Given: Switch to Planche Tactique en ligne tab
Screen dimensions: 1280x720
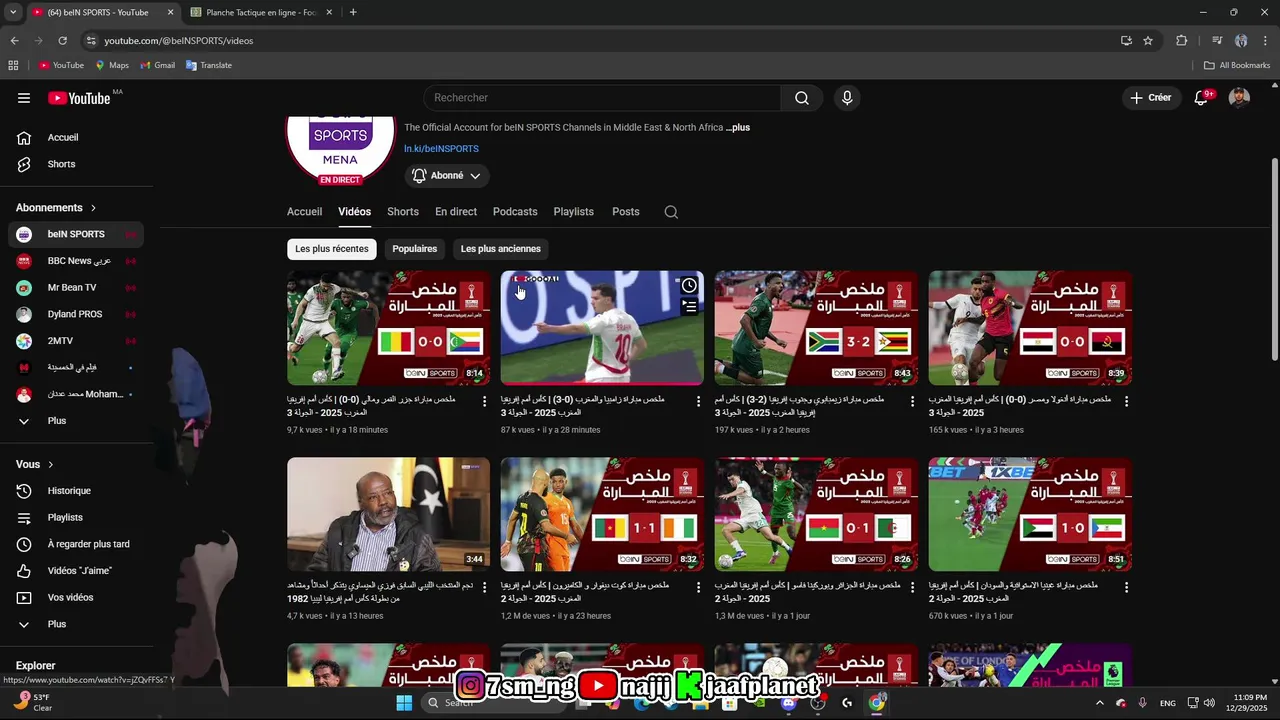Looking at the screenshot, I should coord(261,12).
